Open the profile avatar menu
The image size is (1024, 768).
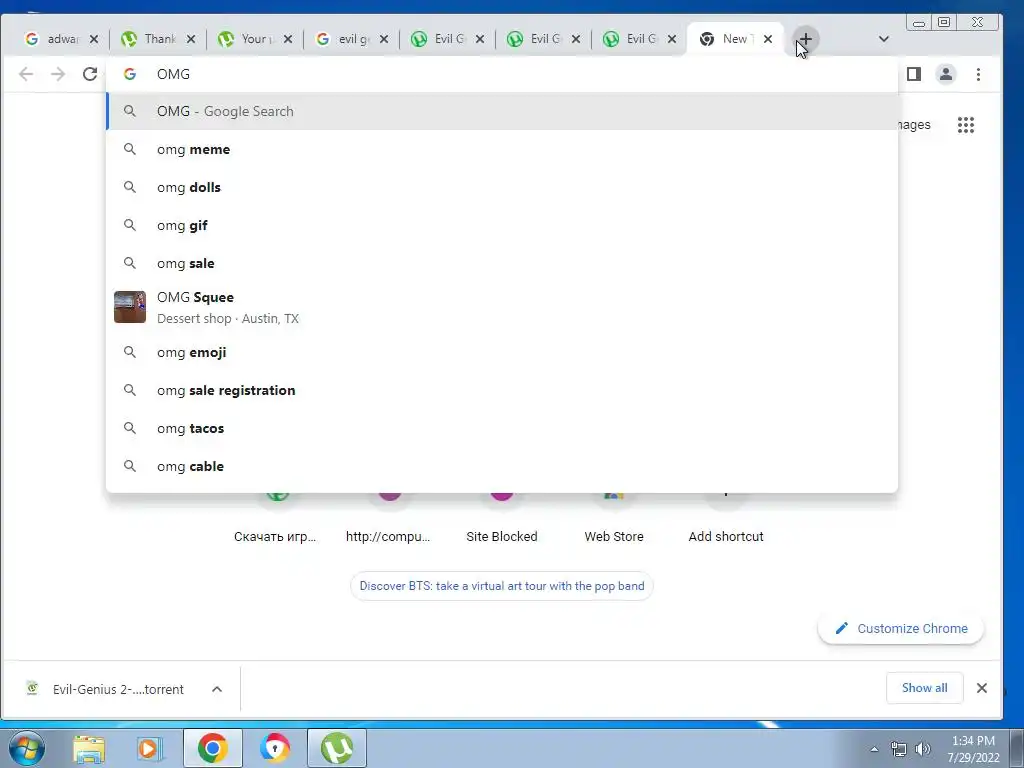click(946, 74)
